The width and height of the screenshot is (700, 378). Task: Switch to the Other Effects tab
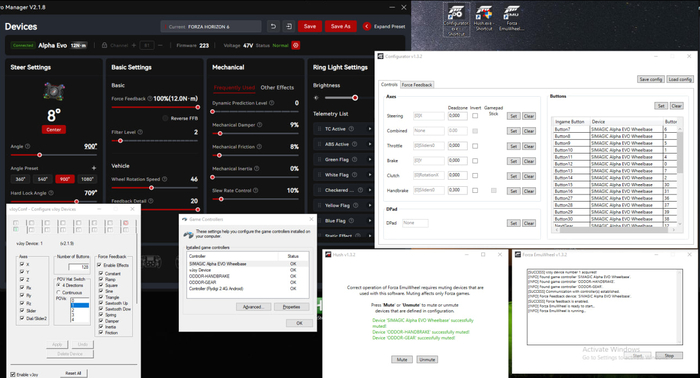click(x=277, y=87)
